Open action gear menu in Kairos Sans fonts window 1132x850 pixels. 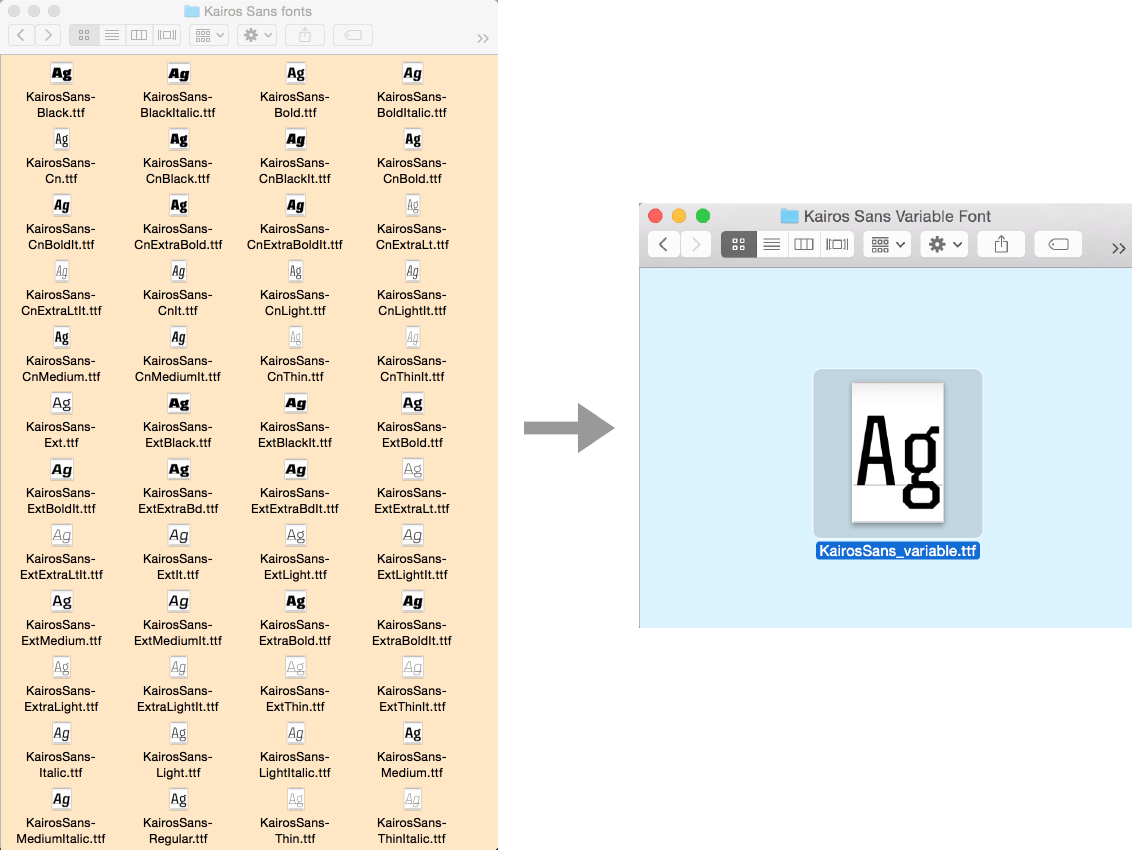click(257, 35)
